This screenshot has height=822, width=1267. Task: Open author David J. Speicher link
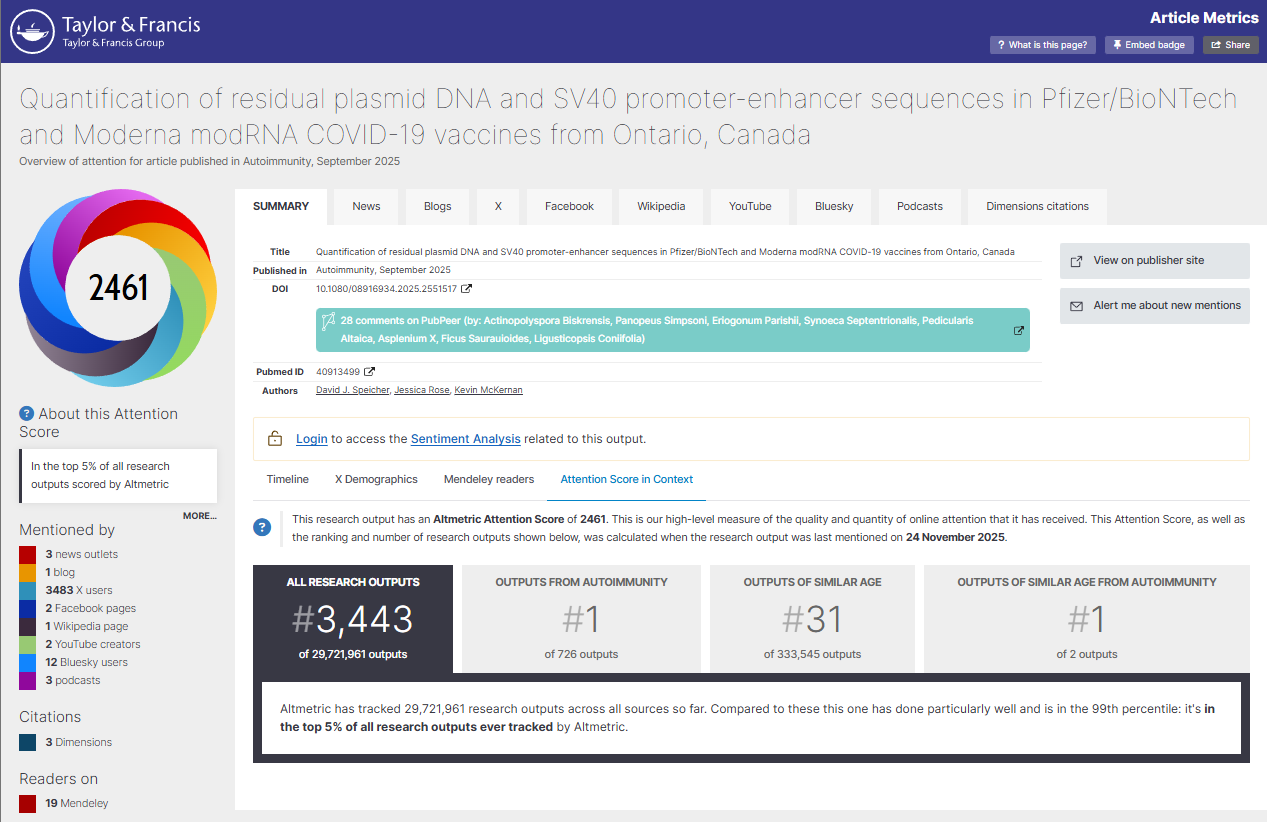coord(352,390)
